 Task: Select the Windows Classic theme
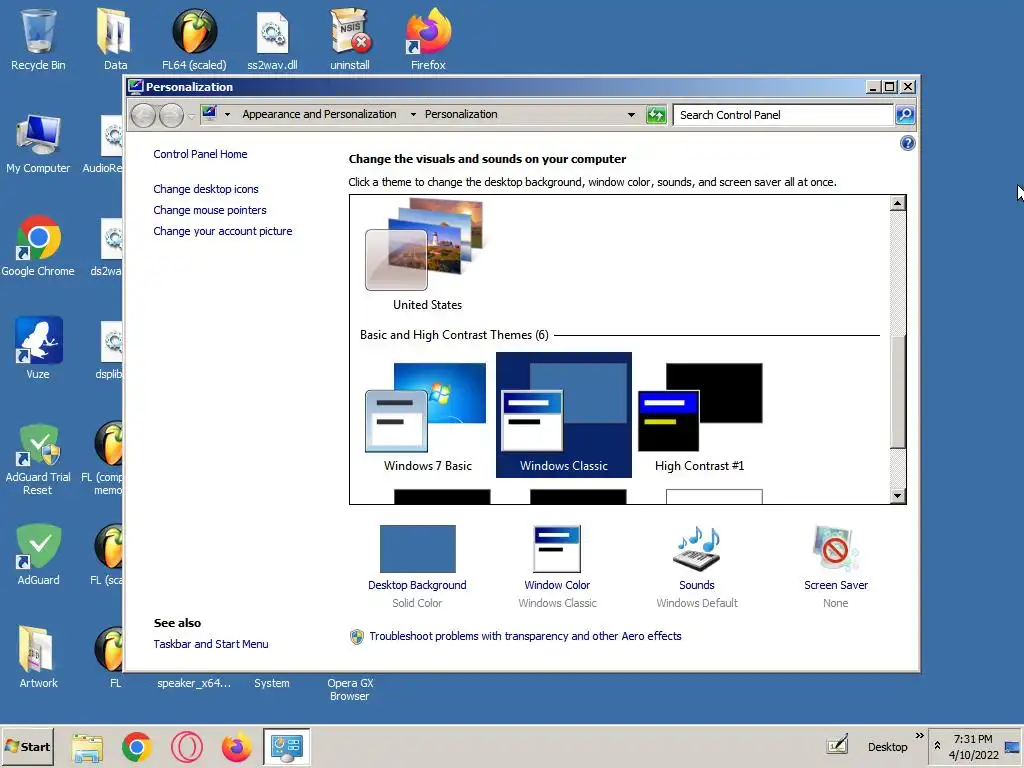pyautogui.click(x=564, y=415)
